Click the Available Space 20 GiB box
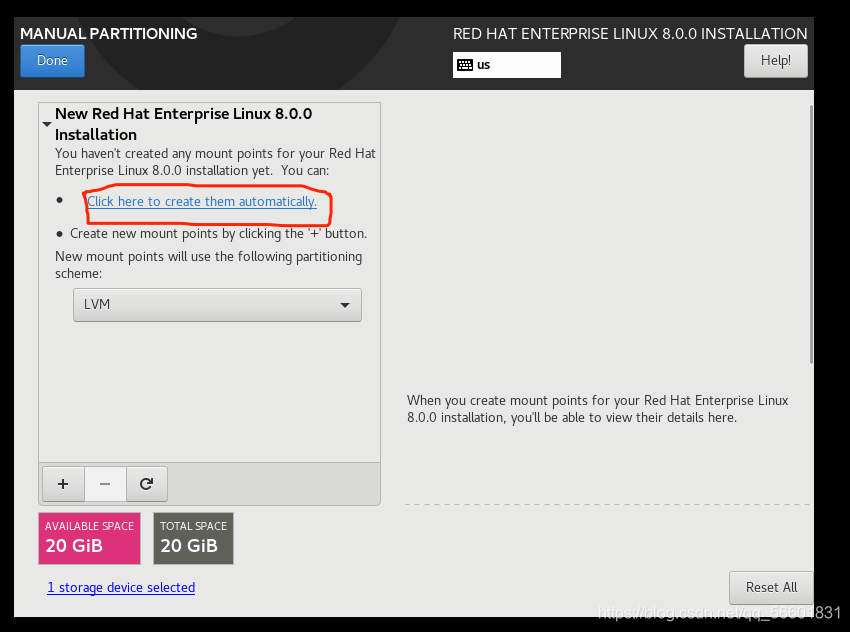850x632 pixels. [x=89, y=538]
